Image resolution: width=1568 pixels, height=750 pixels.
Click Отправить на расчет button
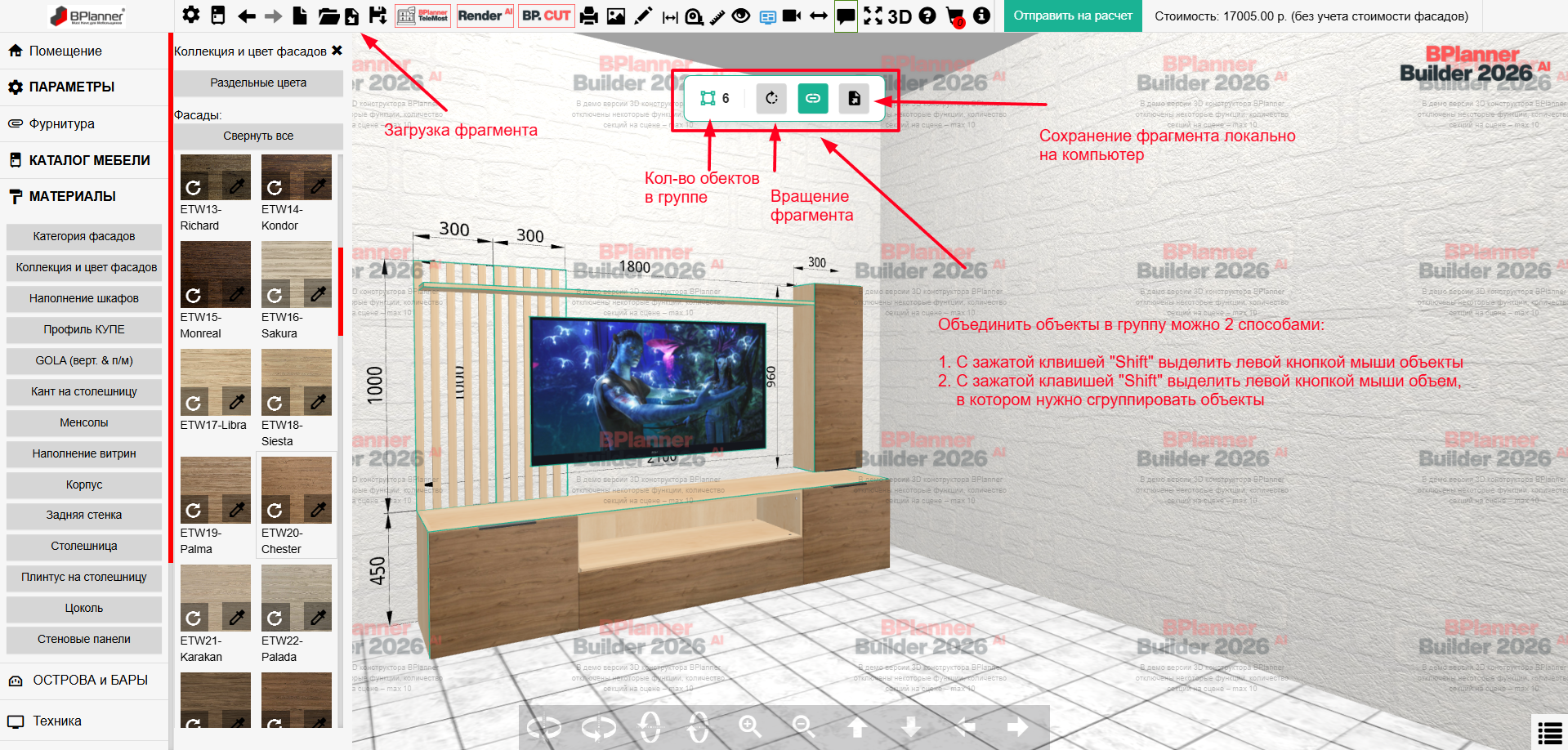tap(1073, 16)
